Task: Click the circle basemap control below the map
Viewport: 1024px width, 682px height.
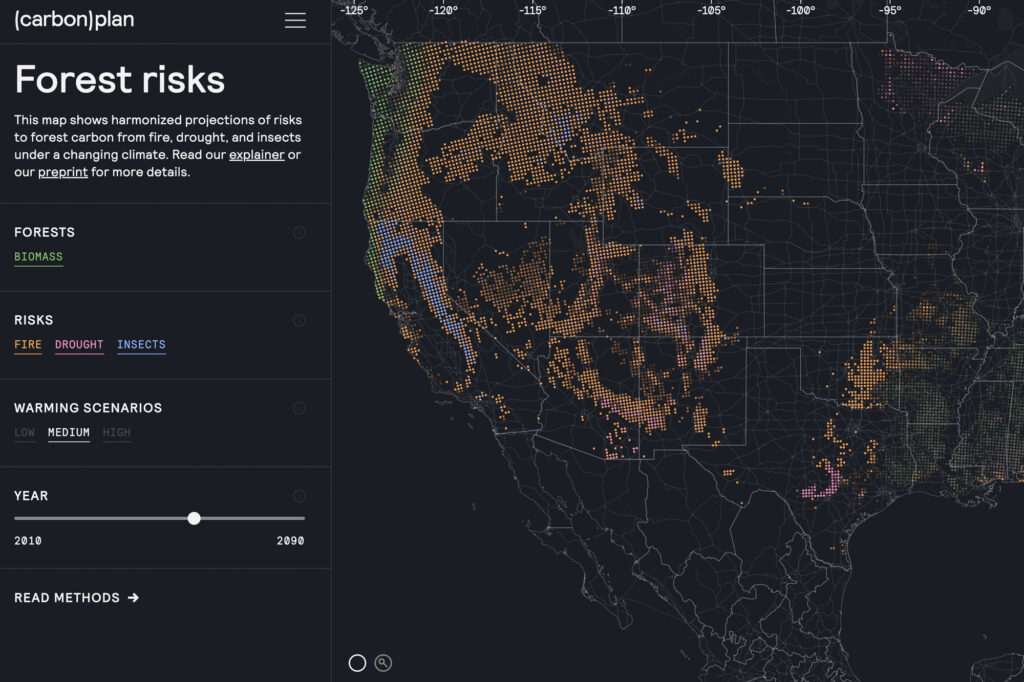Action: [357, 662]
